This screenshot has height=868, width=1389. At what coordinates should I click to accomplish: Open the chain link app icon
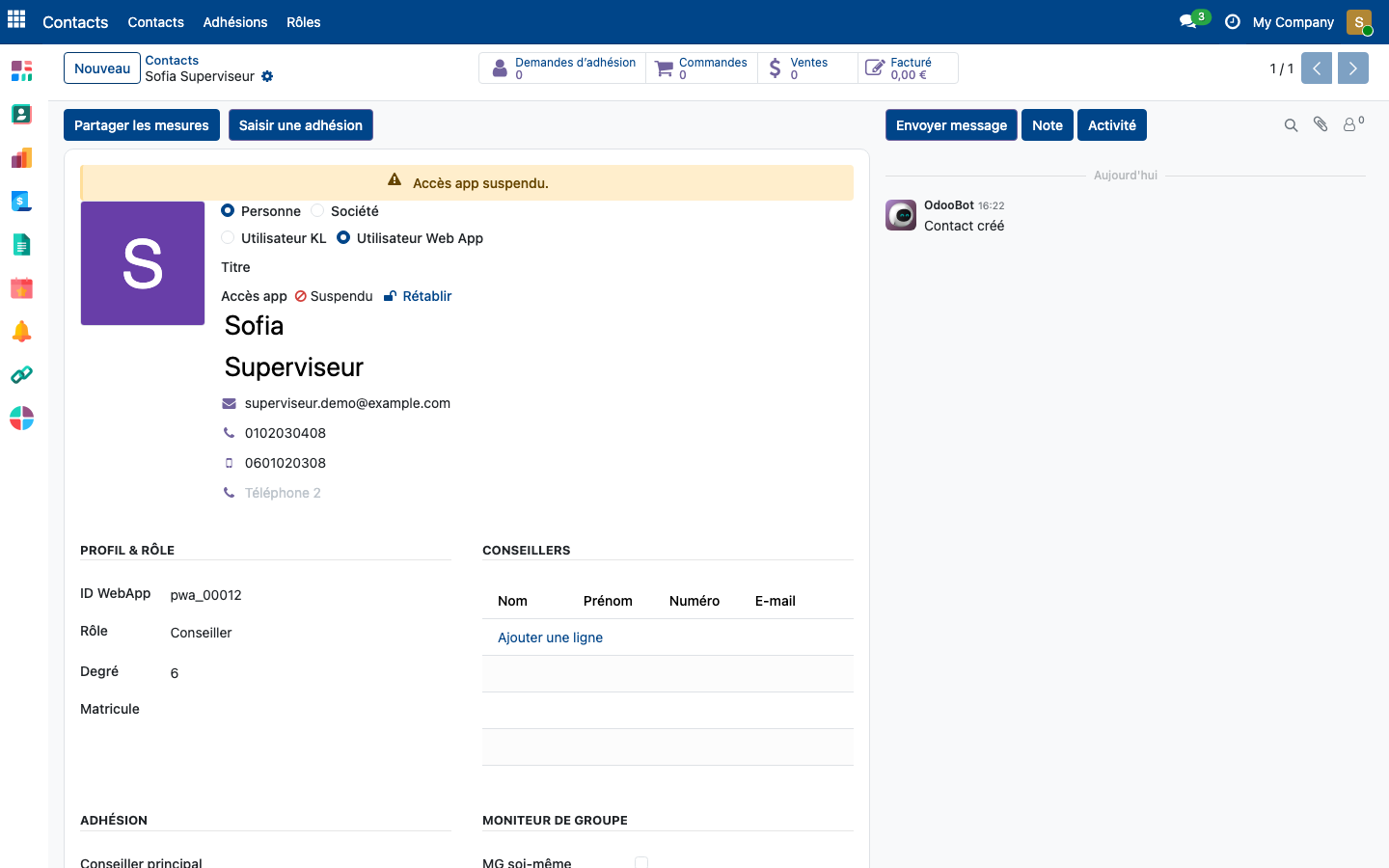click(21, 374)
